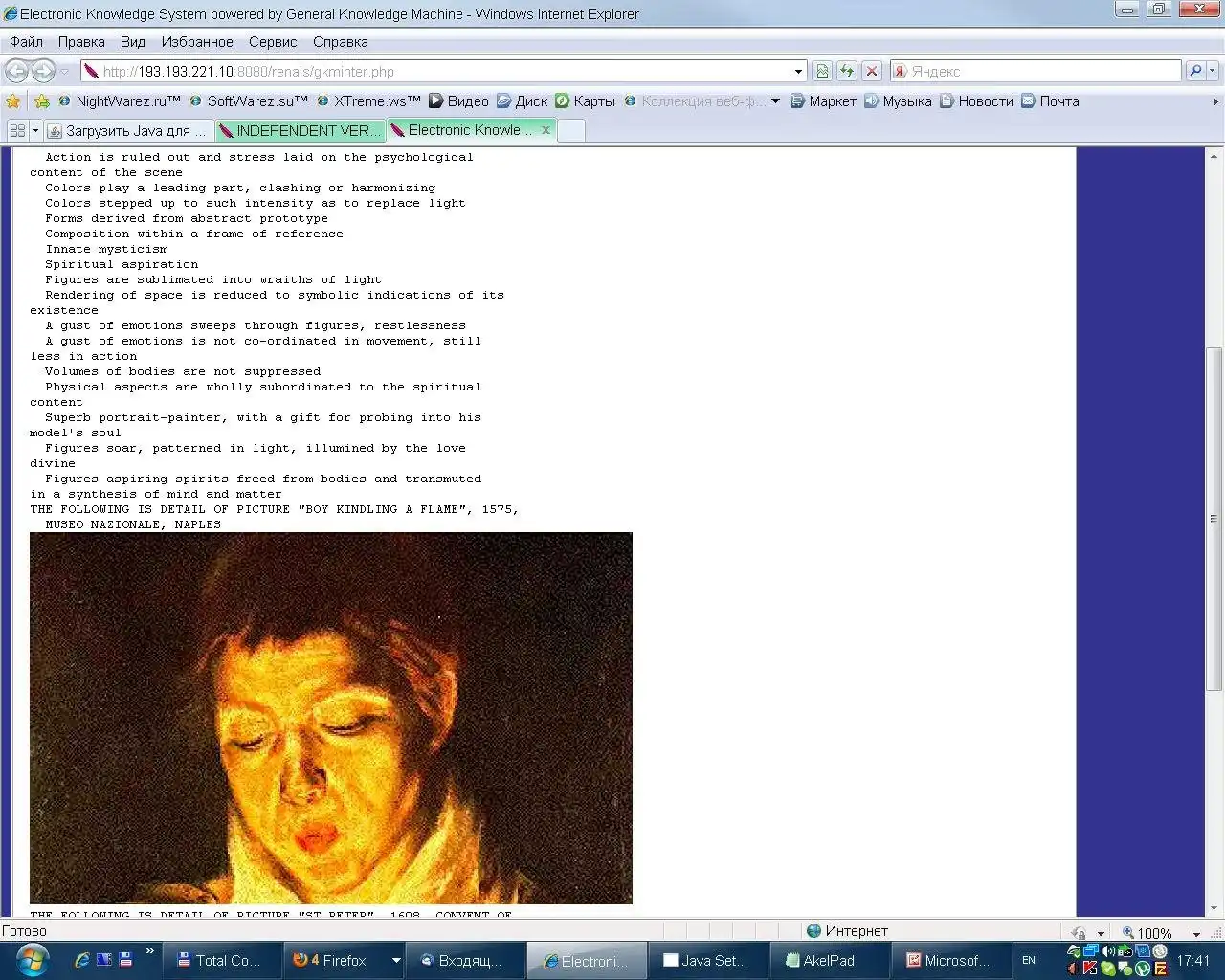This screenshot has height=980, width=1225.
Task: Click the magnifier Search button
Action: pyautogui.click(x=1194, y=71)
